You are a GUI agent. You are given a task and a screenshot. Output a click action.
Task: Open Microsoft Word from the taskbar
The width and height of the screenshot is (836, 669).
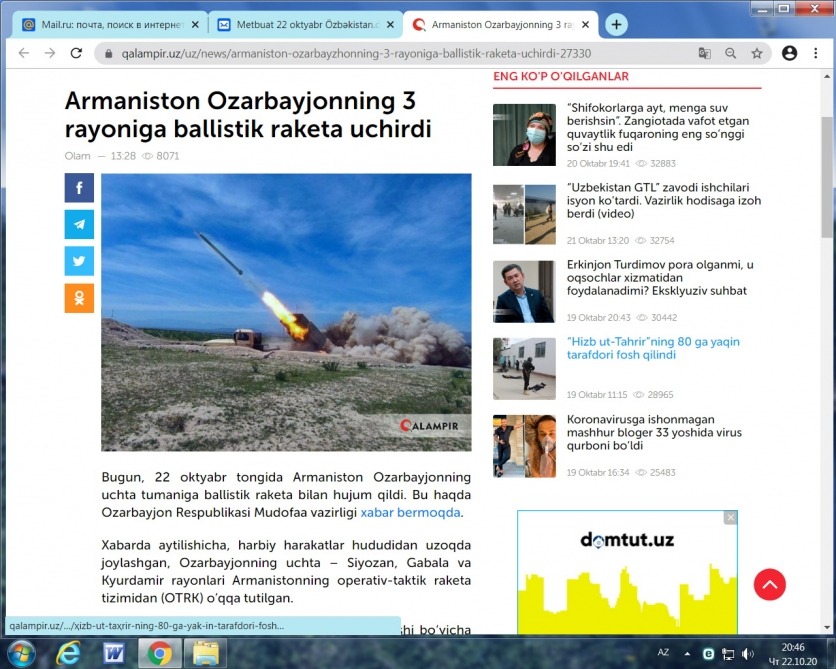113,653
